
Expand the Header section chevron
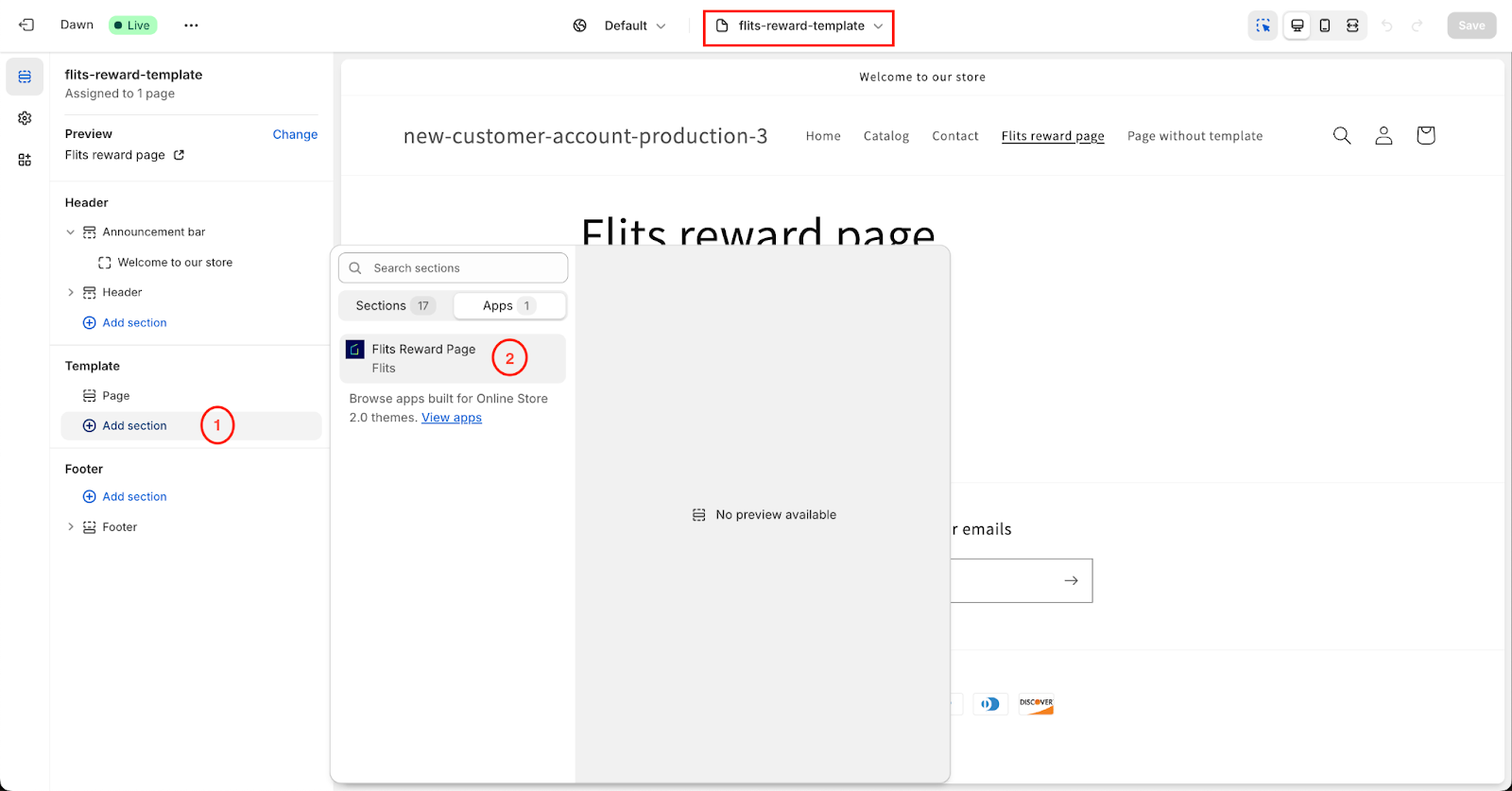pos(70,293)
